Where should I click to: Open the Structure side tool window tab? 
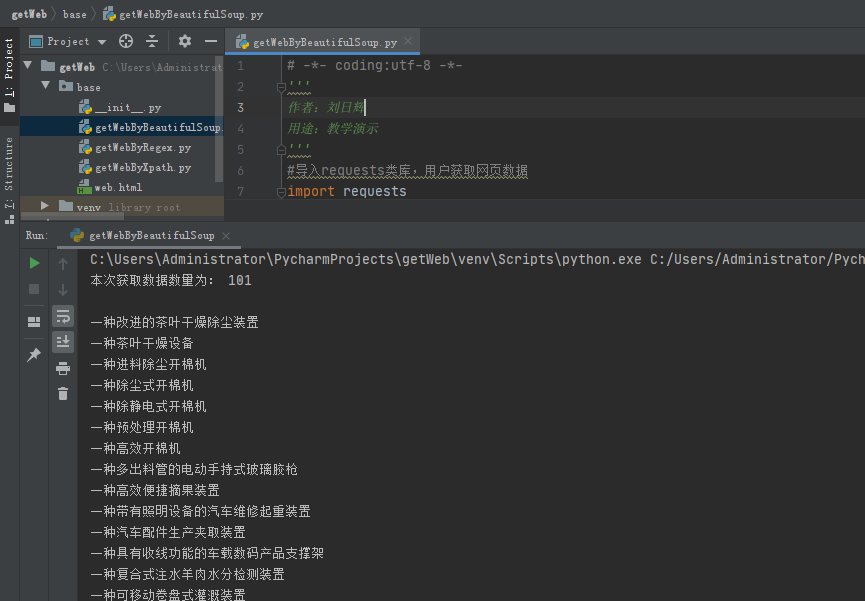(x=9, y=180)
